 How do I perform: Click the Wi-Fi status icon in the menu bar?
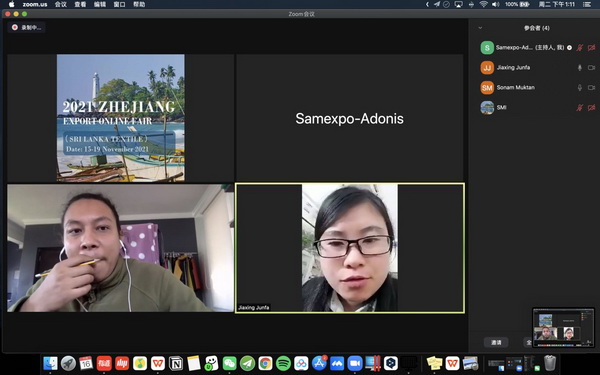coord(484,4)
